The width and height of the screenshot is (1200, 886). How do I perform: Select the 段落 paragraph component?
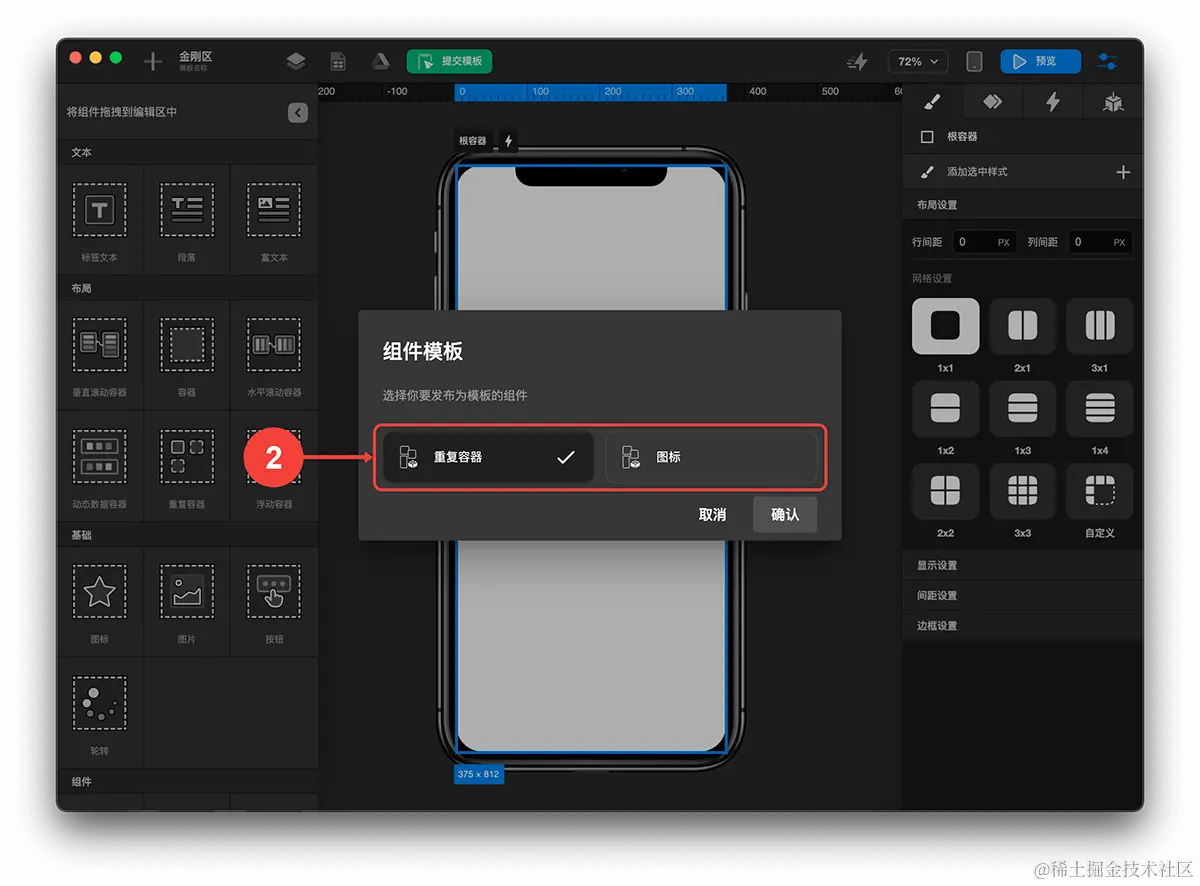(187, 221)
